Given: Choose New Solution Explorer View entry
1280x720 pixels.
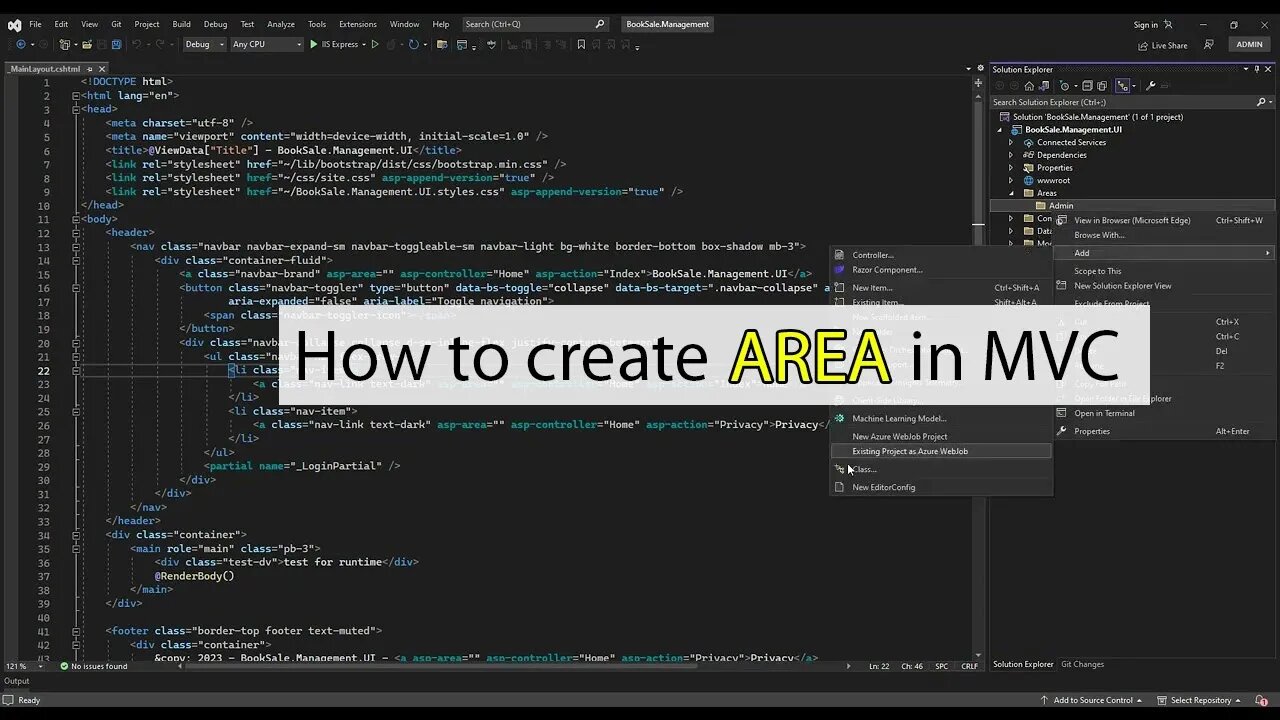Looking at the screenshot, I should (x=1164, y=286).
